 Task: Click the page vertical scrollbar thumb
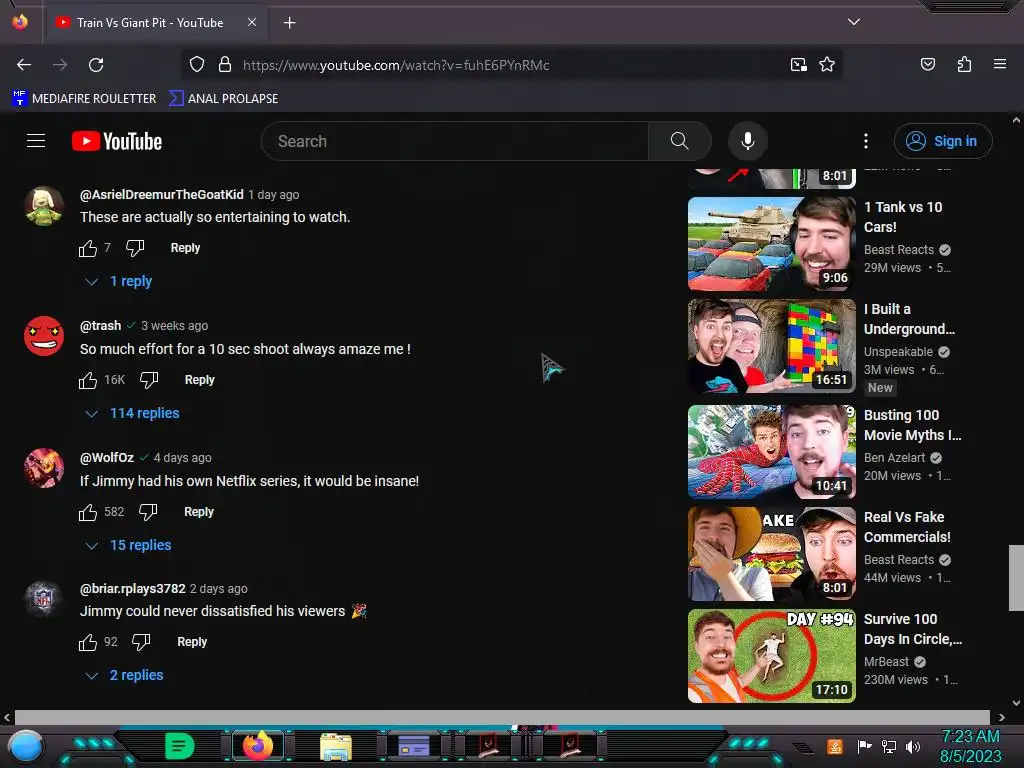point(1016,578)
